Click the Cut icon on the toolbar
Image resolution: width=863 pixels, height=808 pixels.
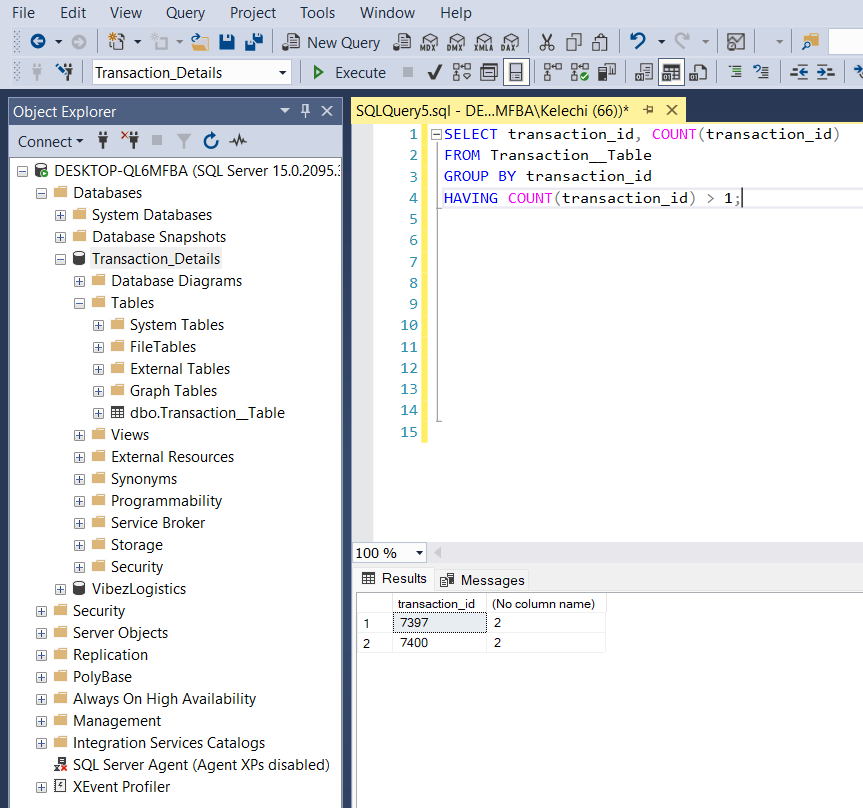[547, 44]
